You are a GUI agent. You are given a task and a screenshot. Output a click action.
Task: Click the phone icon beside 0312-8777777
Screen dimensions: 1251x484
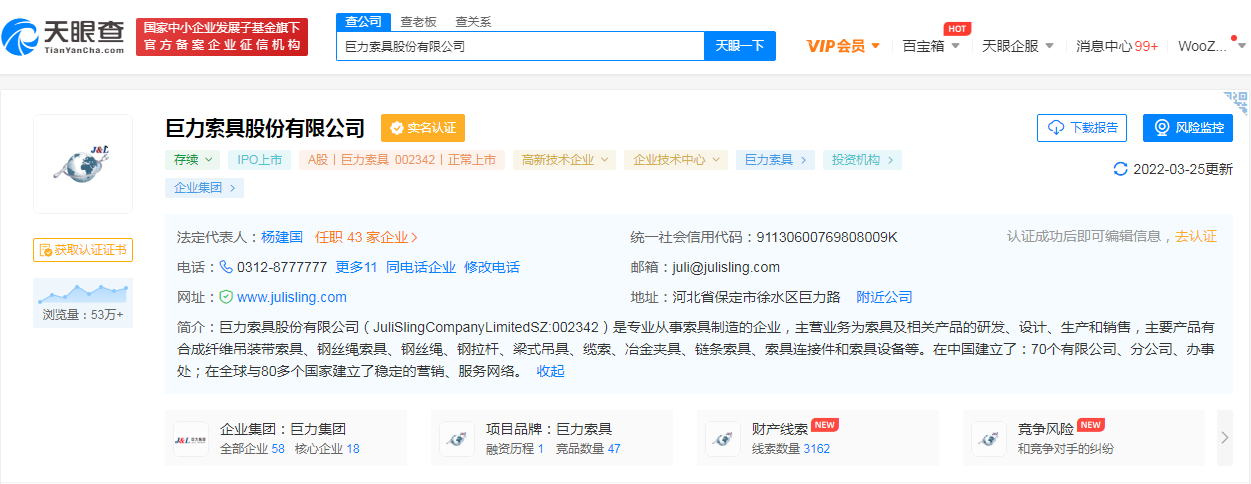pyautogui.click(x=226, y=267)
